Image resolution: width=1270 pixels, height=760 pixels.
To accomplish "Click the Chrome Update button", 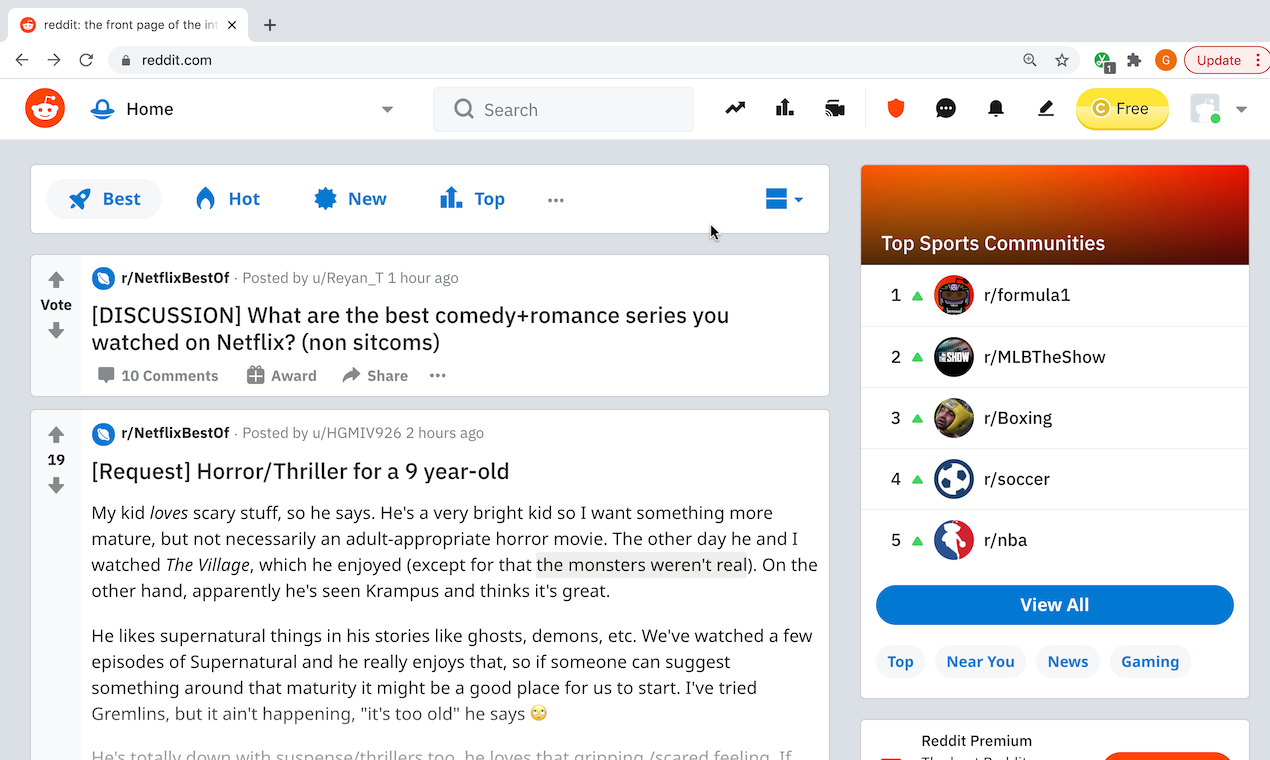I will coord(1226,60).
